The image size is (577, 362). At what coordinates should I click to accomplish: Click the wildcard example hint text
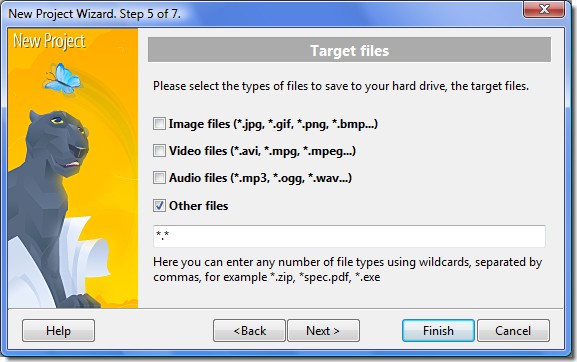coord(347,269)
